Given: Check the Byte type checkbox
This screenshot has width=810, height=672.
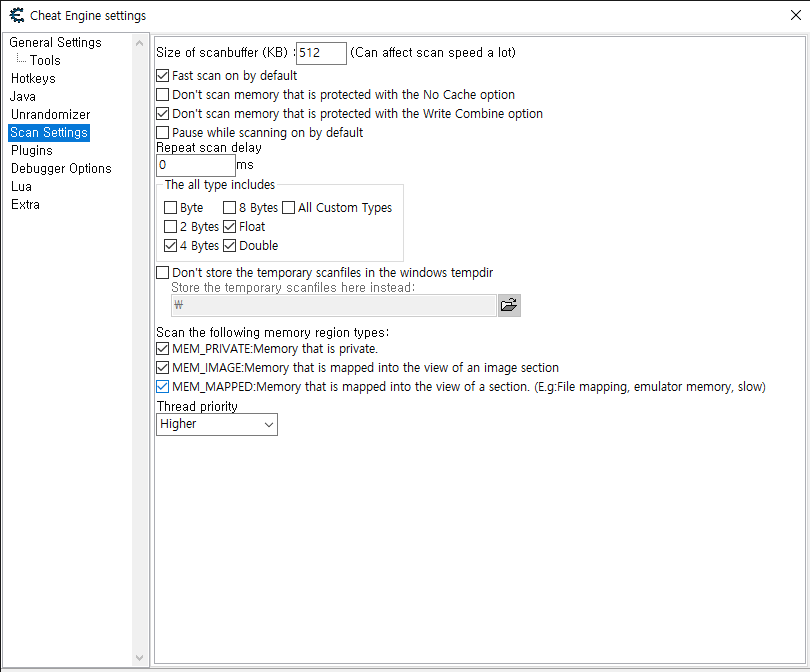Looking at the screenshot, I should [x=170, y=208].
